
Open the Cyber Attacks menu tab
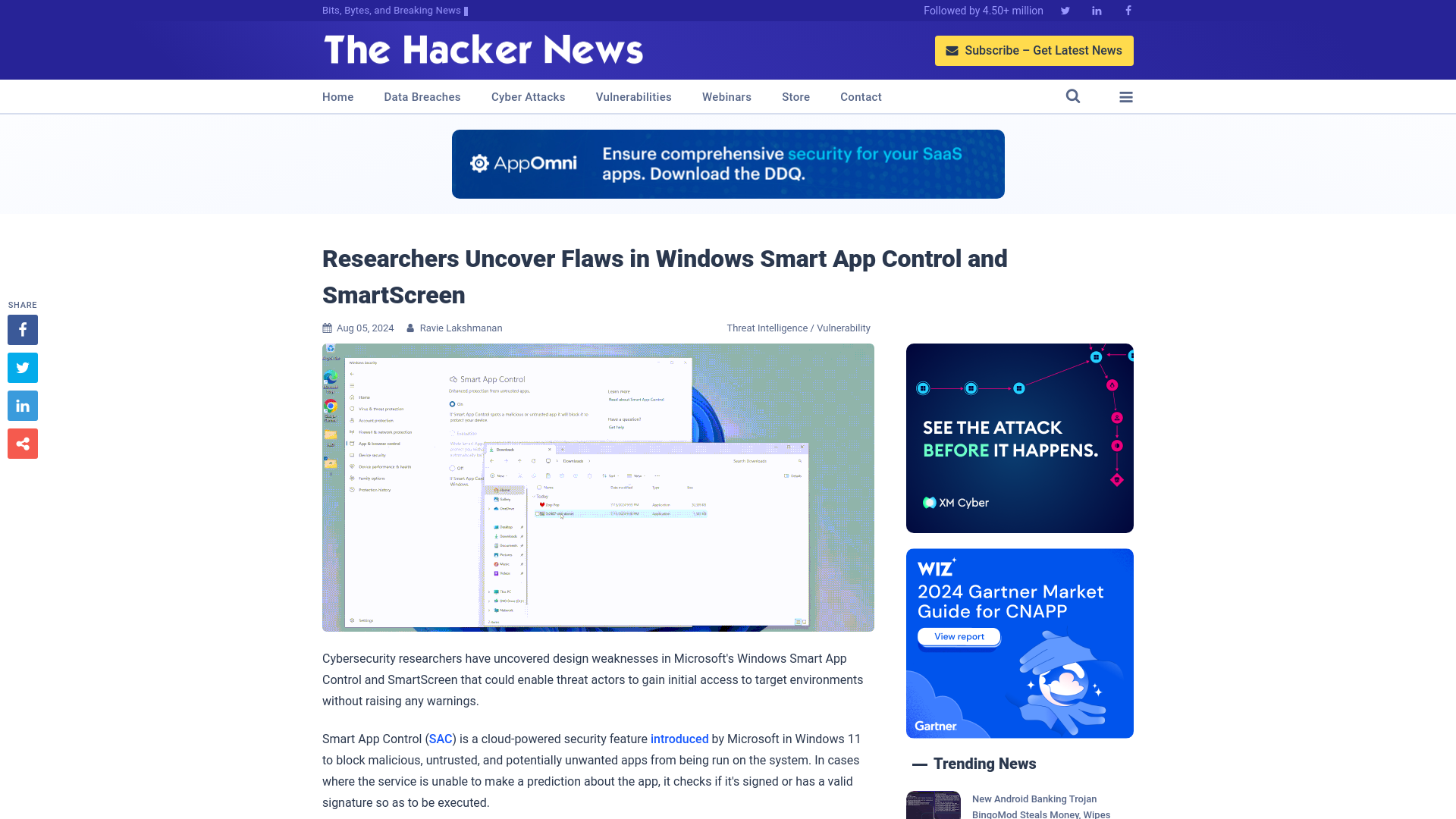527,96
